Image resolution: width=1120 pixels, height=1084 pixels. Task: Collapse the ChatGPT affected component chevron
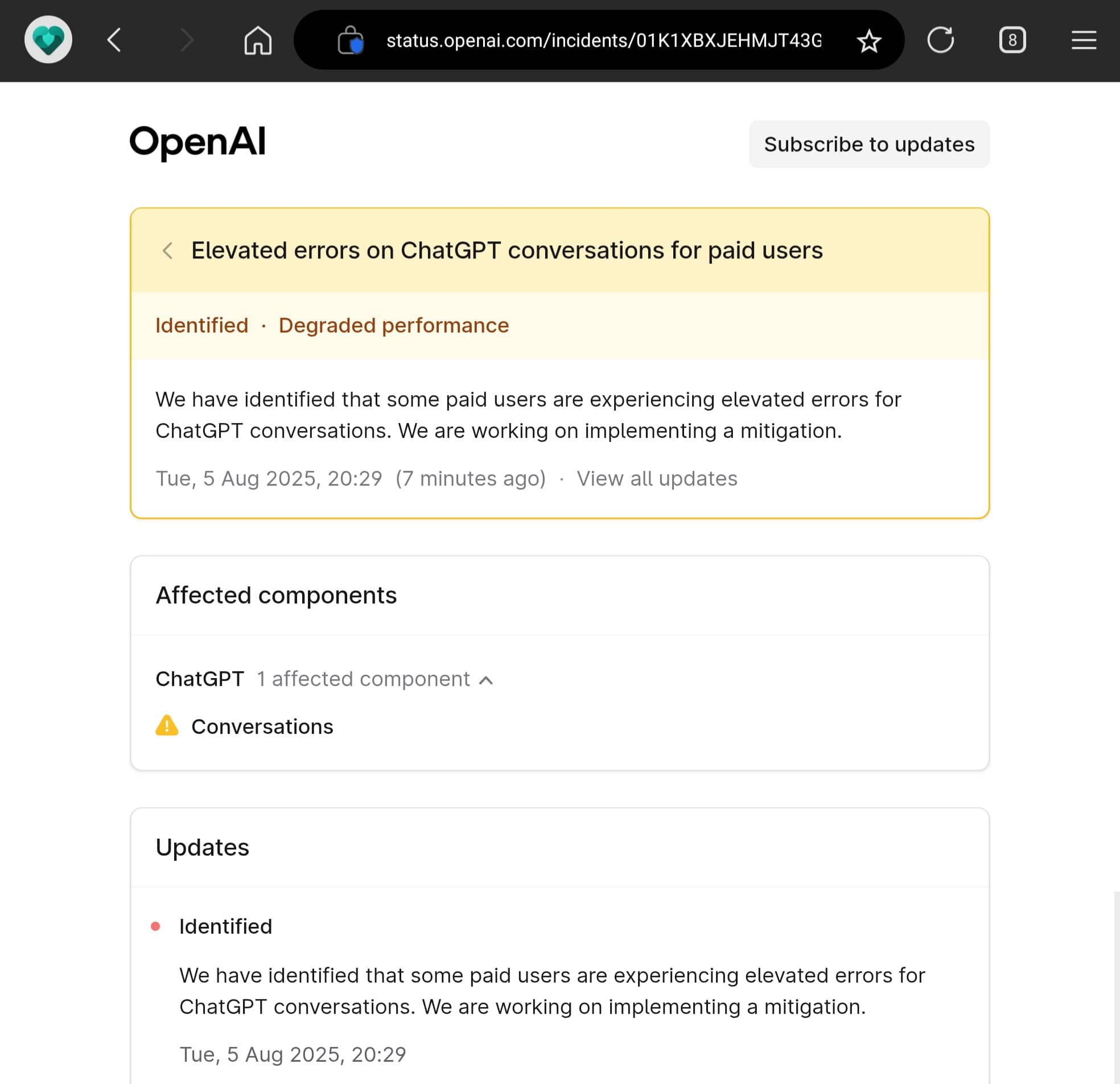485,680
